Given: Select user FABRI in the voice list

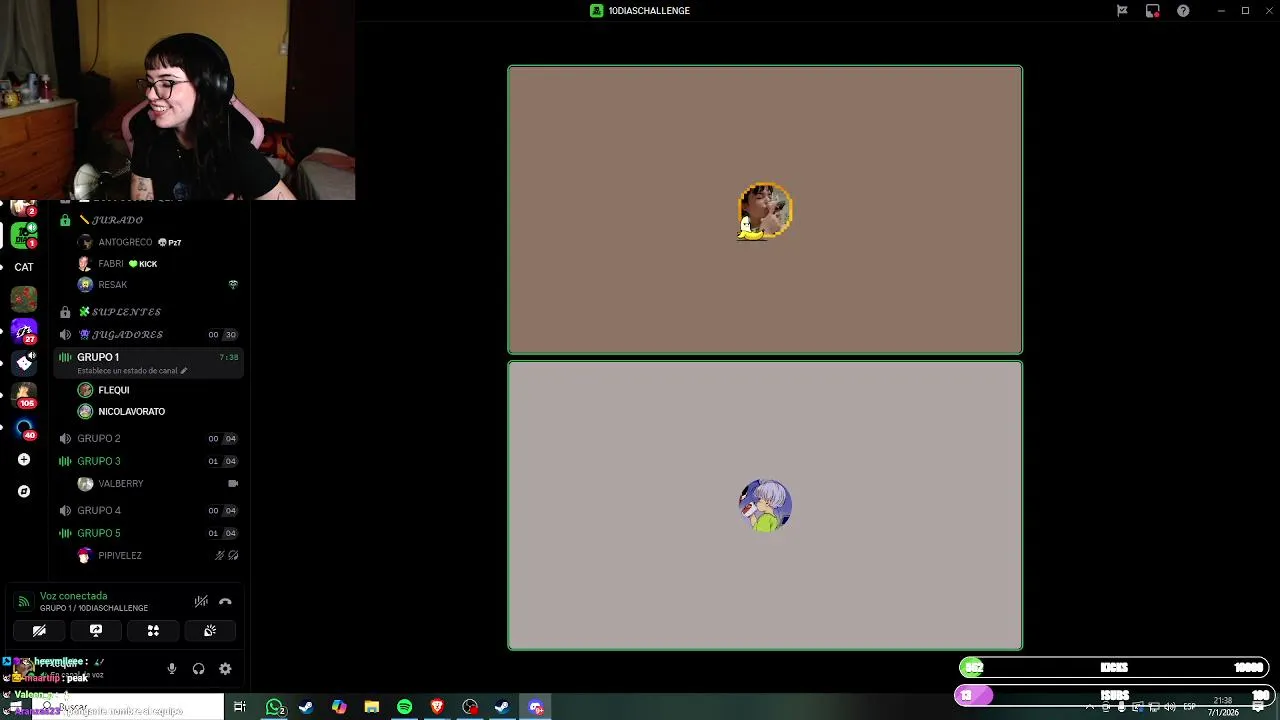Looking at the screenshot, I should pyautogui.click(x=111, y=264).
